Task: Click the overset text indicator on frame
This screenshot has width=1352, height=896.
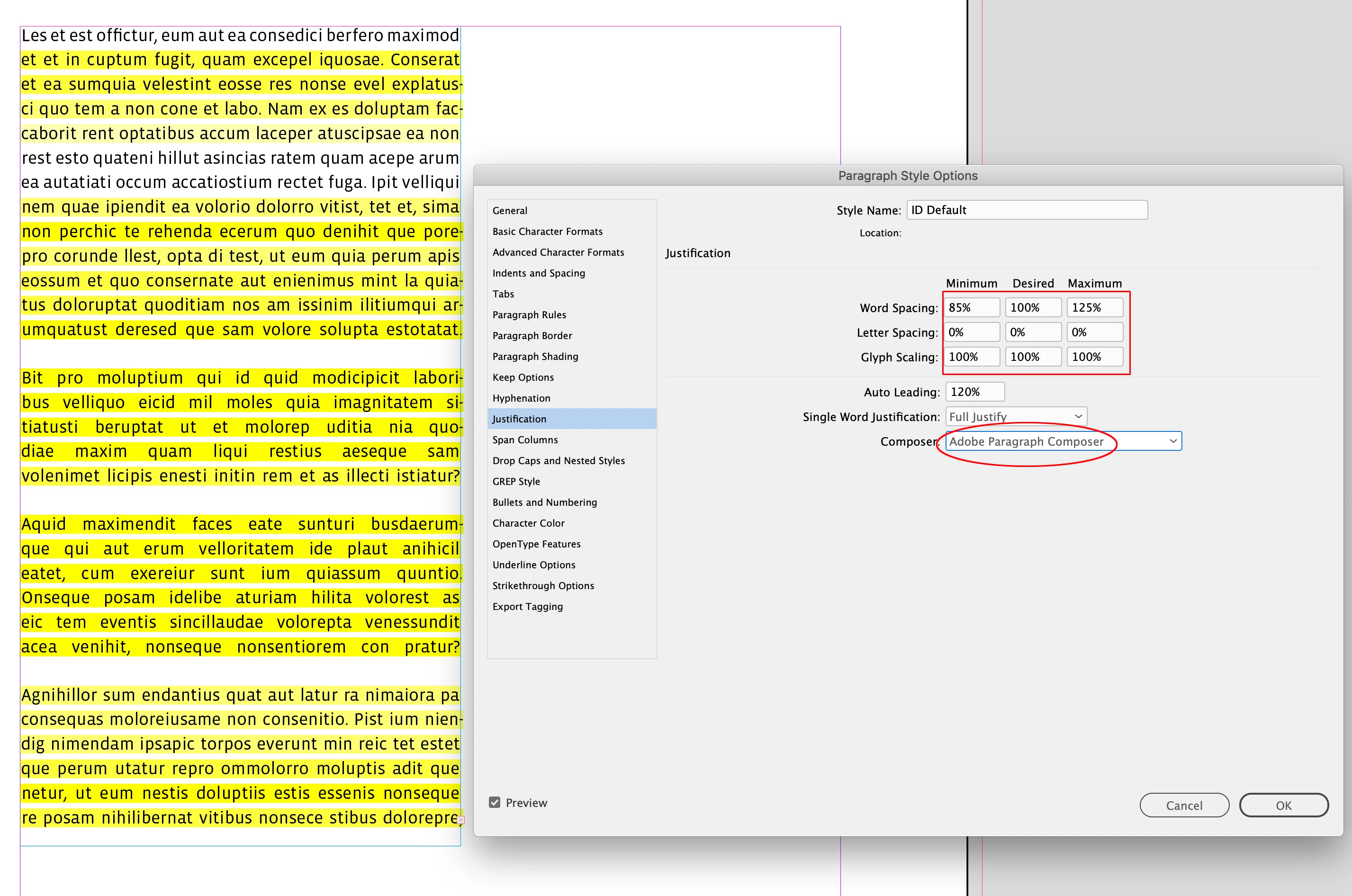Action: 460,820
